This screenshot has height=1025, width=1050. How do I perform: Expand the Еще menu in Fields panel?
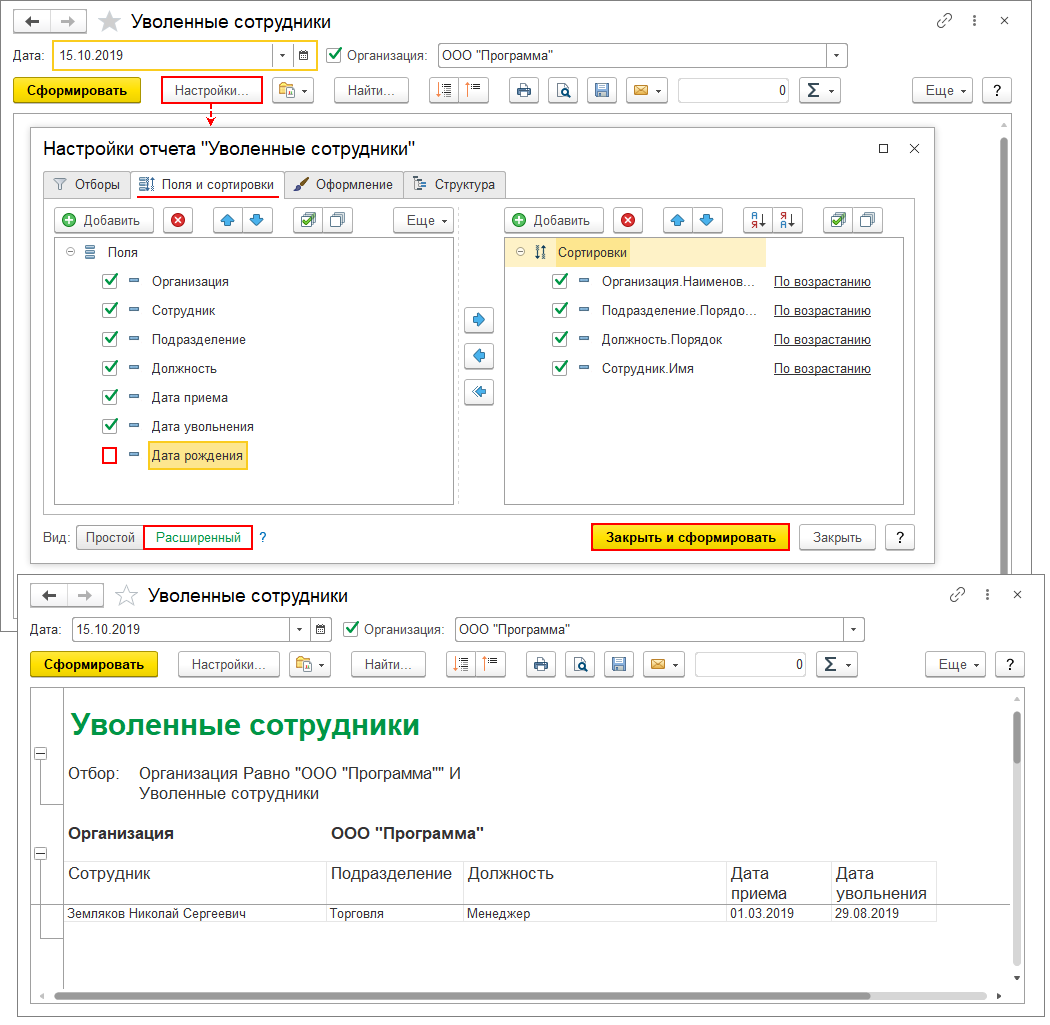pos(424,220)
